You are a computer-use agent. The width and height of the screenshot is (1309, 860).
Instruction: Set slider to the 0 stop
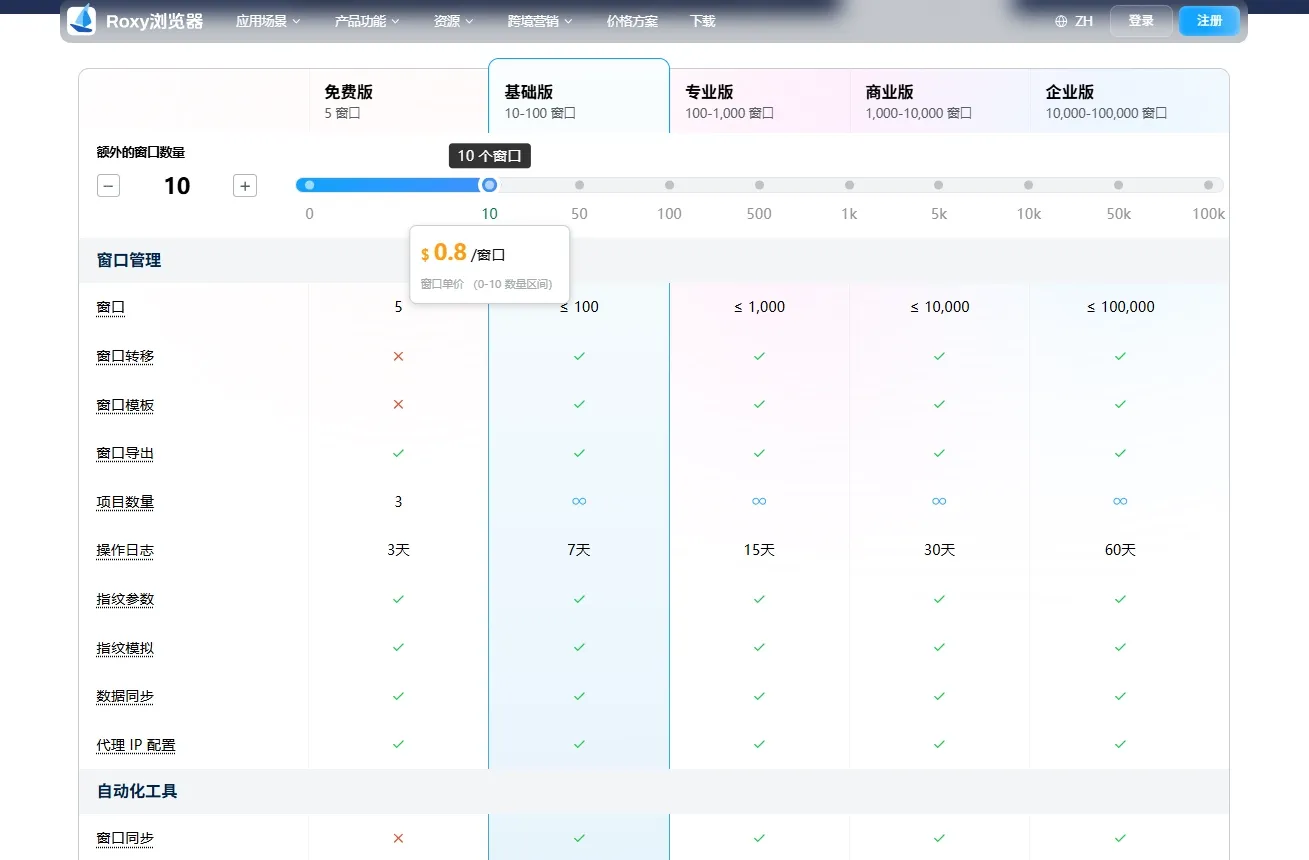(x=309, y=185)
